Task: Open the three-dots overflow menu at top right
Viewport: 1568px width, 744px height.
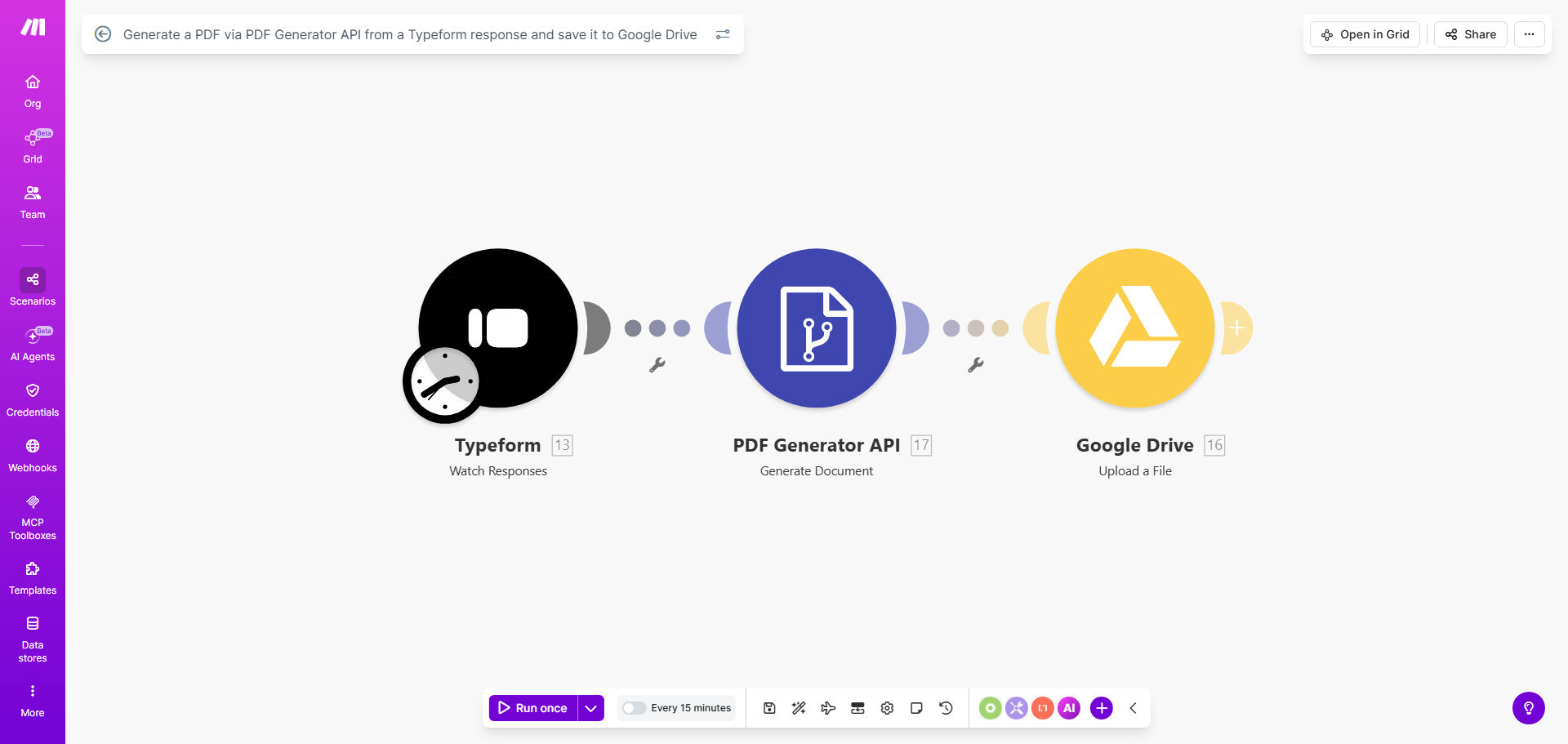Action: pos(1529,34)
